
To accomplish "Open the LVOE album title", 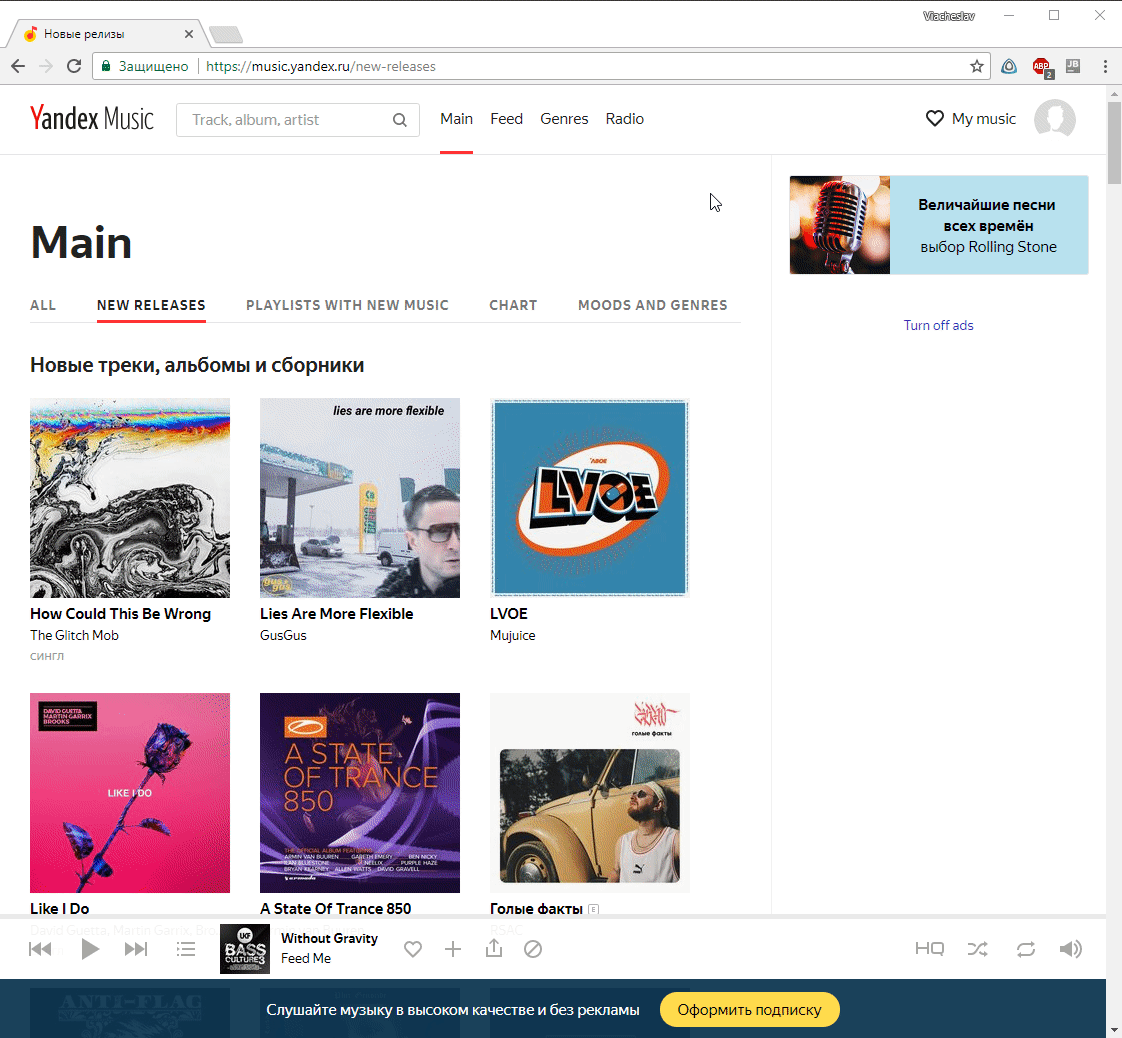I will click(509, 614).
